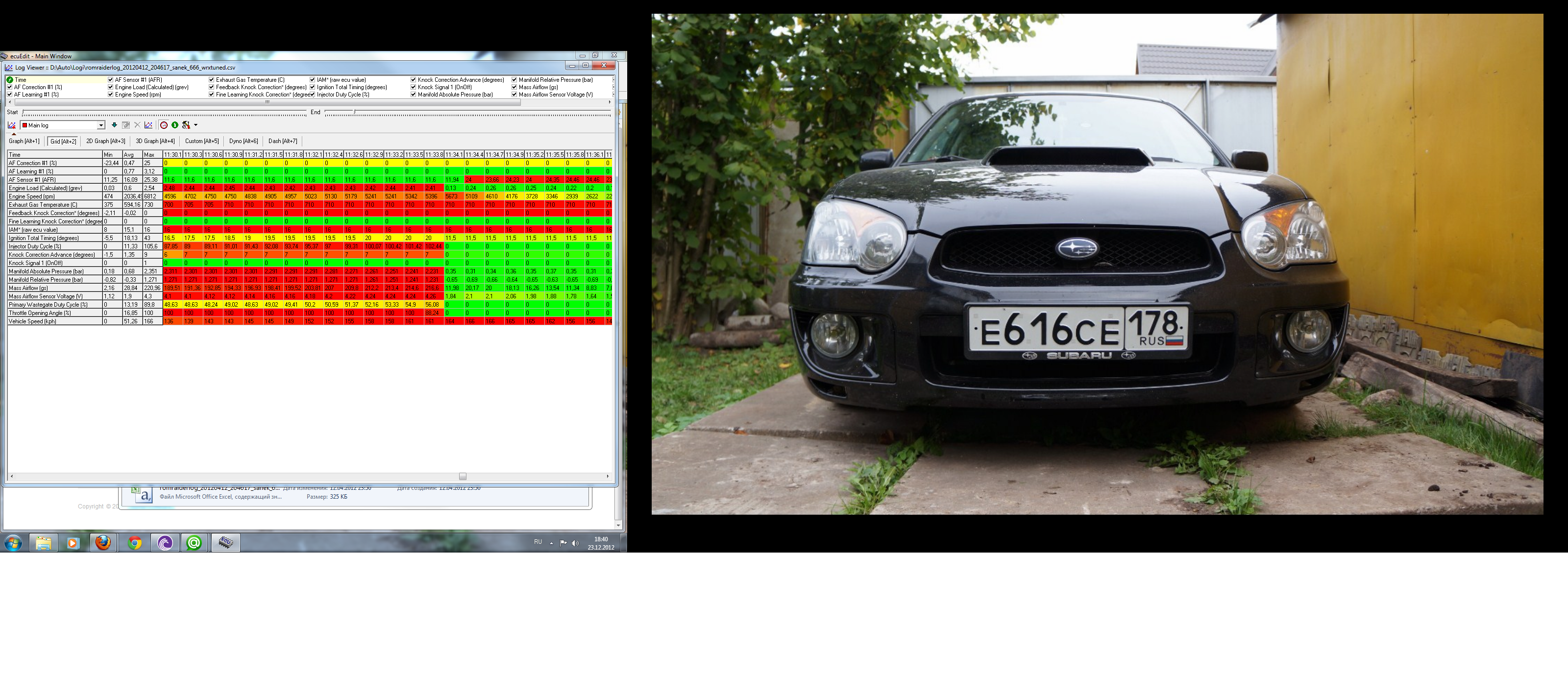Uncheck the AF Learning #1 (%) checkbox
1568x676 pixels.
10,95
